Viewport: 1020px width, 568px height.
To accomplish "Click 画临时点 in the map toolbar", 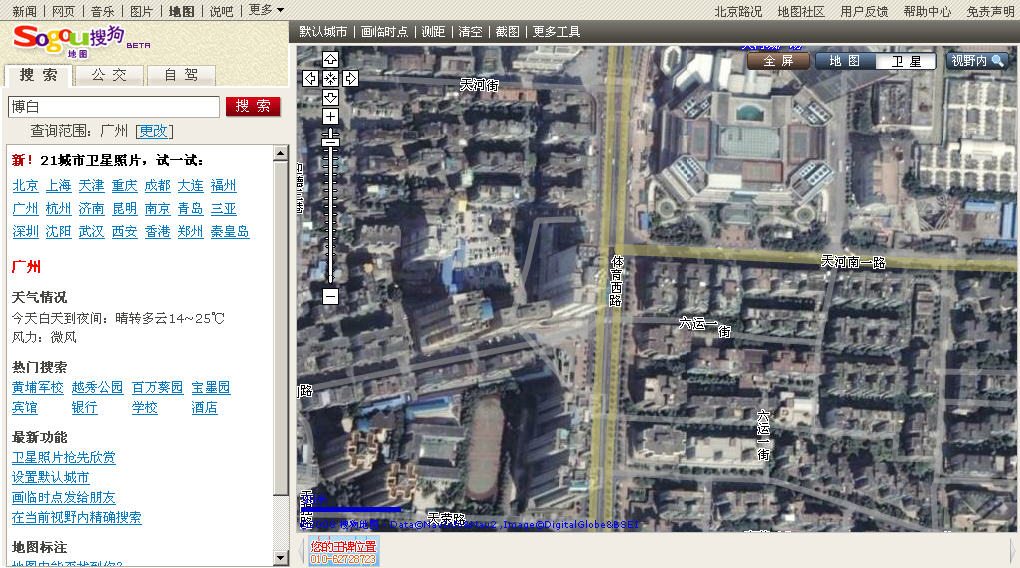I will point(384,31).
